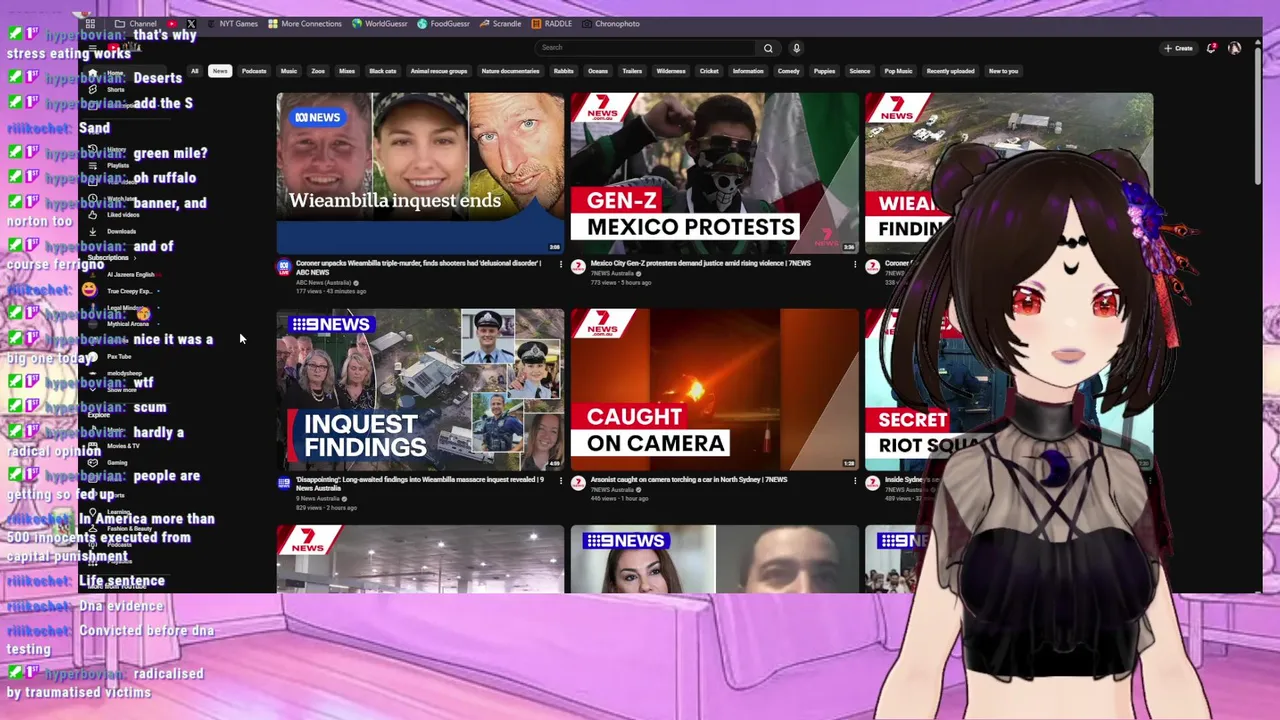Click the Create button
Screen dimensions: 1280x720
[x=1179, y=48]
